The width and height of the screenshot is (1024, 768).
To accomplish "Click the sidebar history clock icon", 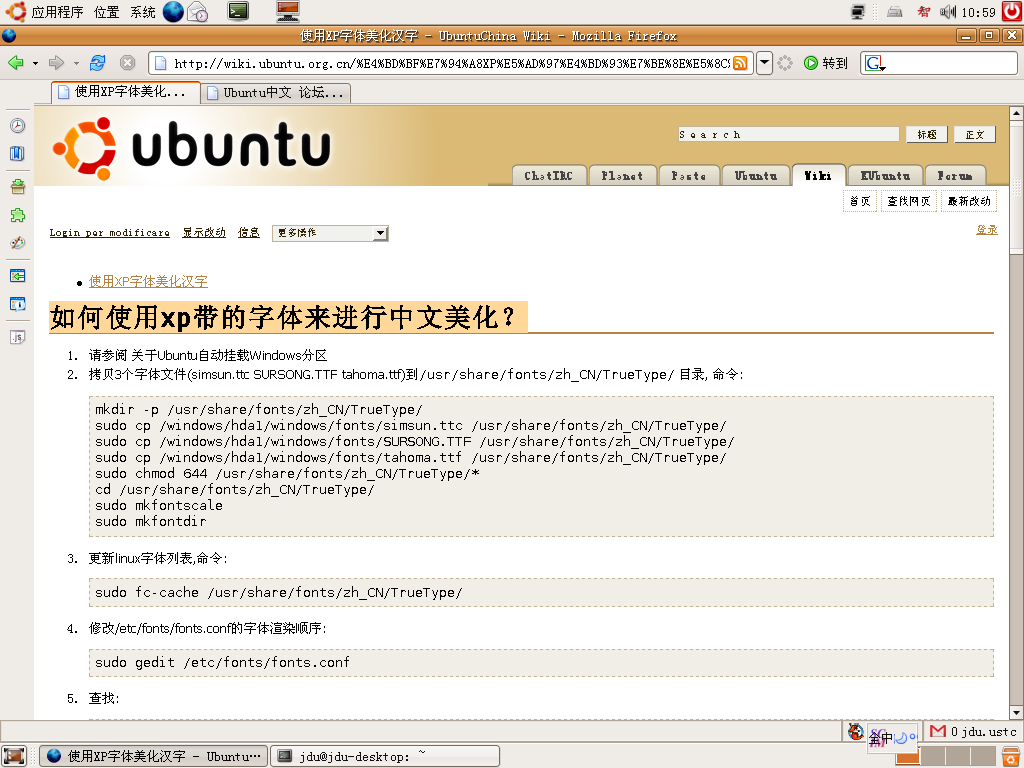I will 18,125.
